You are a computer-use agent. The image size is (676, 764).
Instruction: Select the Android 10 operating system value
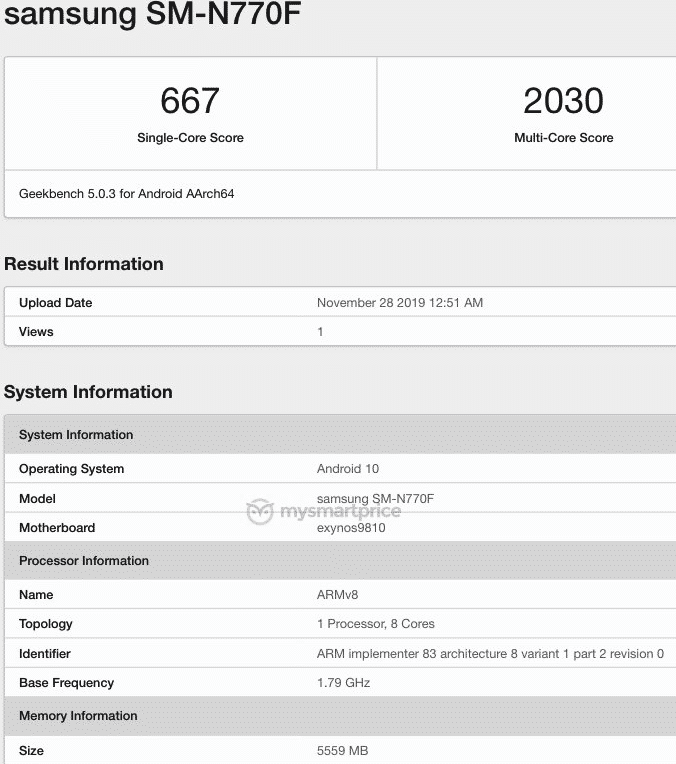[348, 469]
